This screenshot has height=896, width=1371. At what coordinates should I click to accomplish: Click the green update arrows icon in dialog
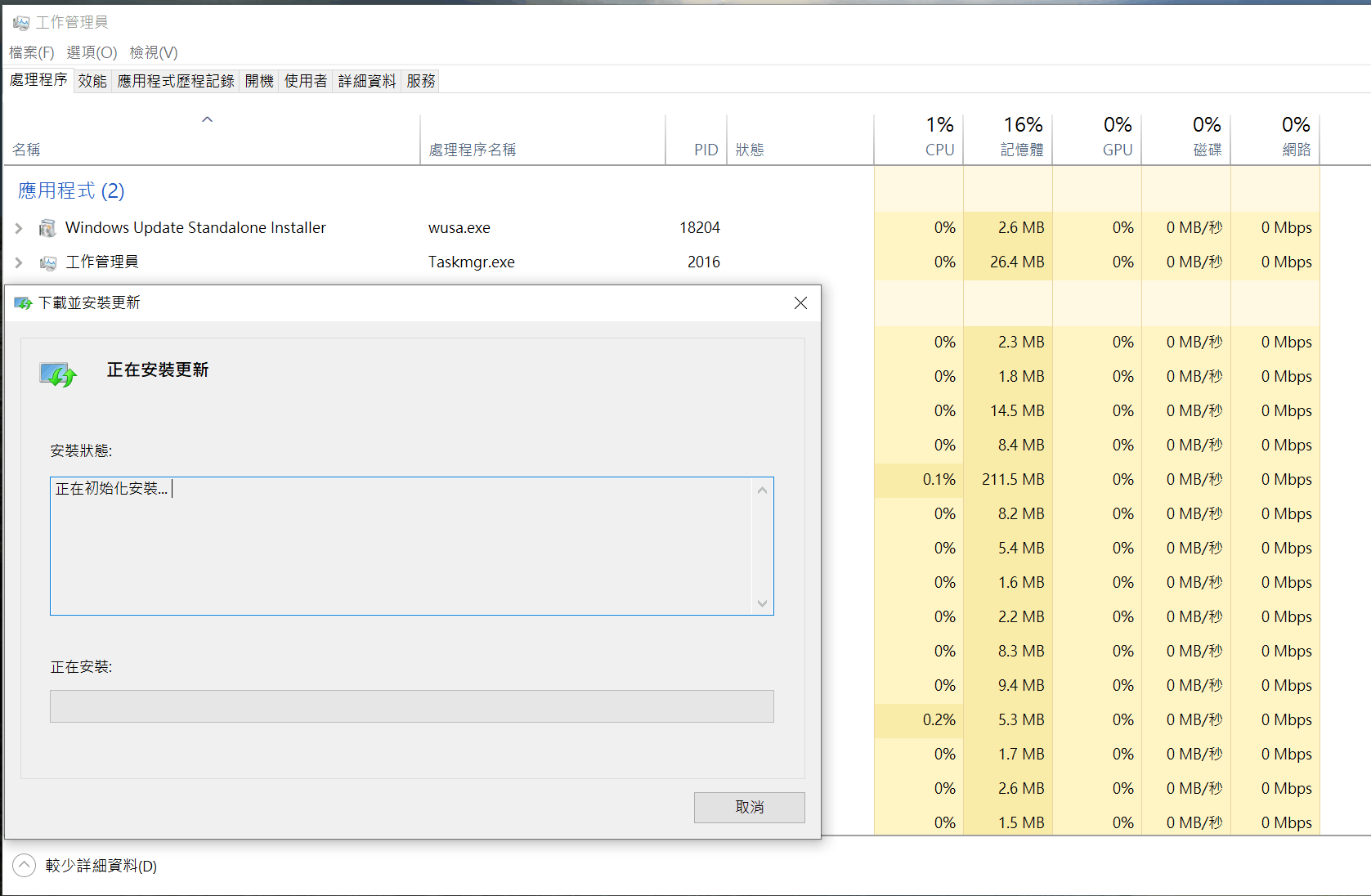(58, 374)
